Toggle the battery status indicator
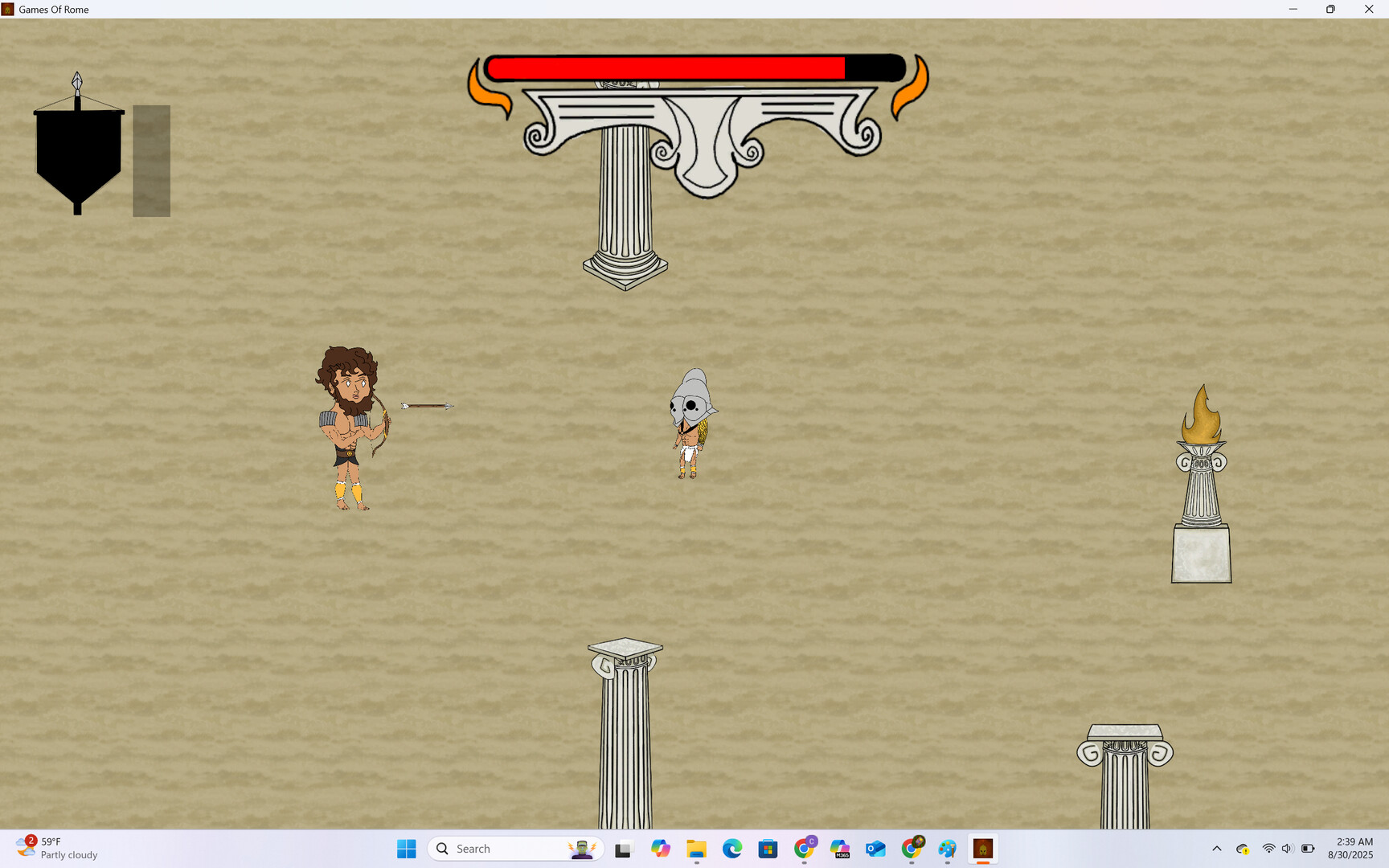 (1309, 848)
